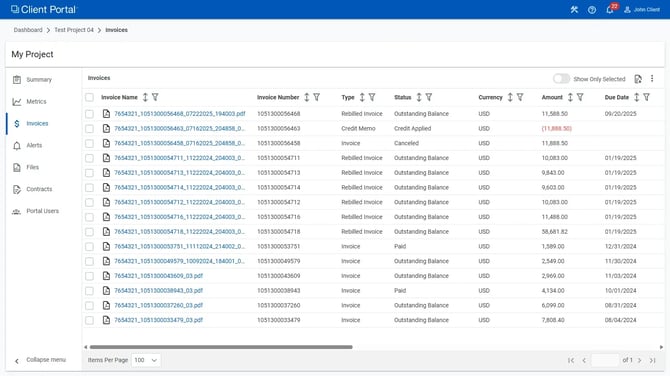Open Summary in sidebar
The width and height of the screenshot is (670, 376).
[43, 80]
